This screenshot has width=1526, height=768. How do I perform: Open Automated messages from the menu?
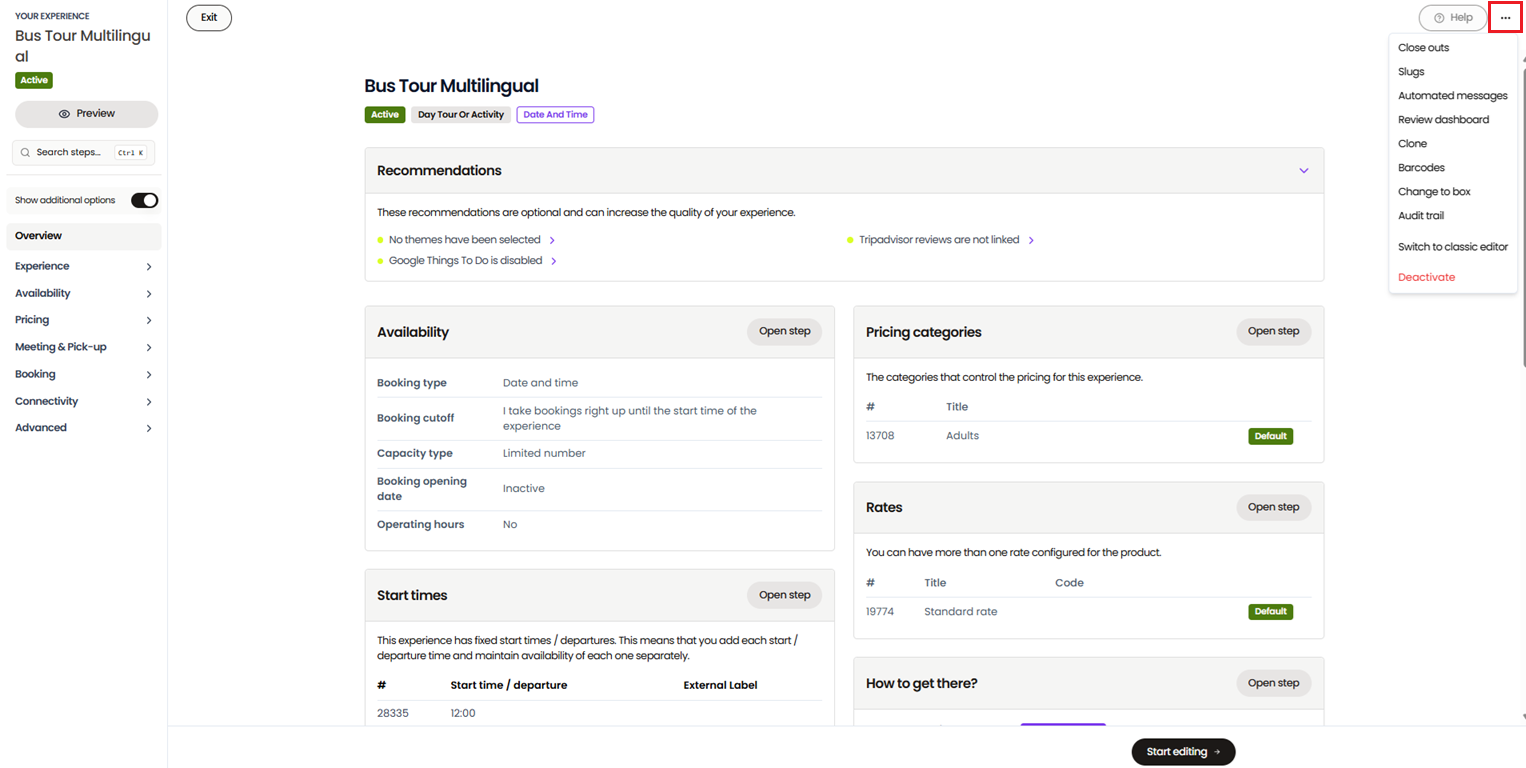tap(1453, 96)
